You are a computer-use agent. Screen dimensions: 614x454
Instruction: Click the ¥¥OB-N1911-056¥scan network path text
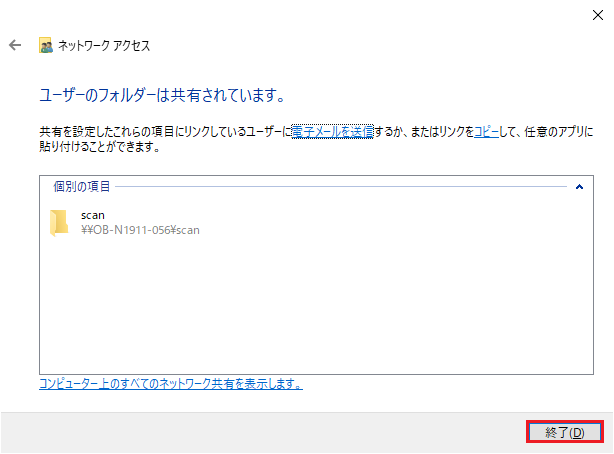click(x=140, y=230)
